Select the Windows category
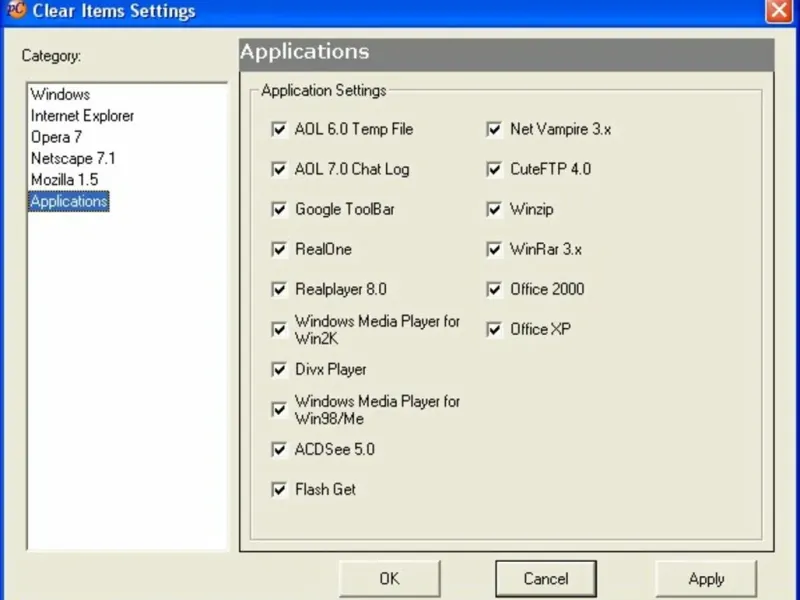 click(60, 94)
